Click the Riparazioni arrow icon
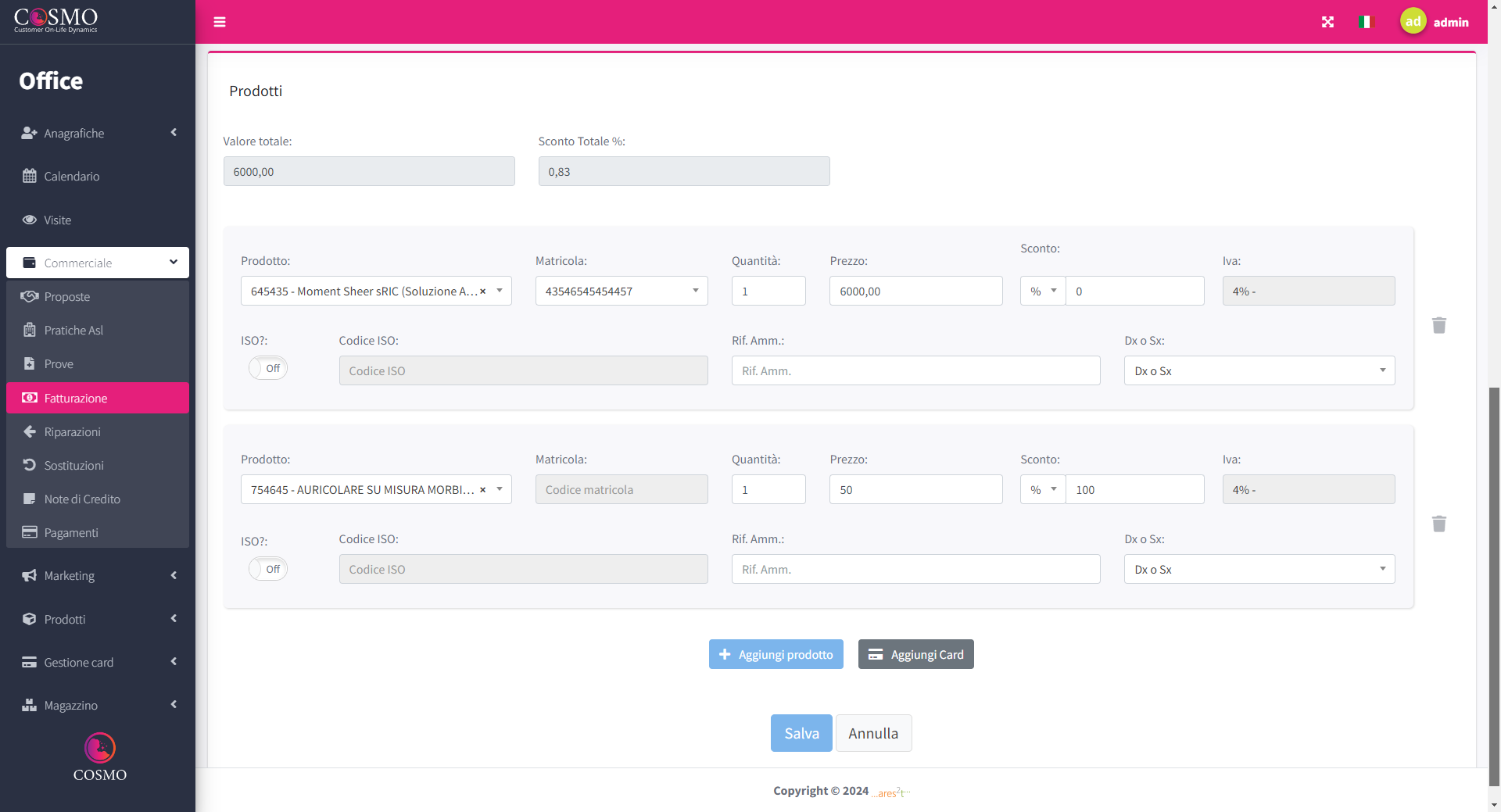 30,431
